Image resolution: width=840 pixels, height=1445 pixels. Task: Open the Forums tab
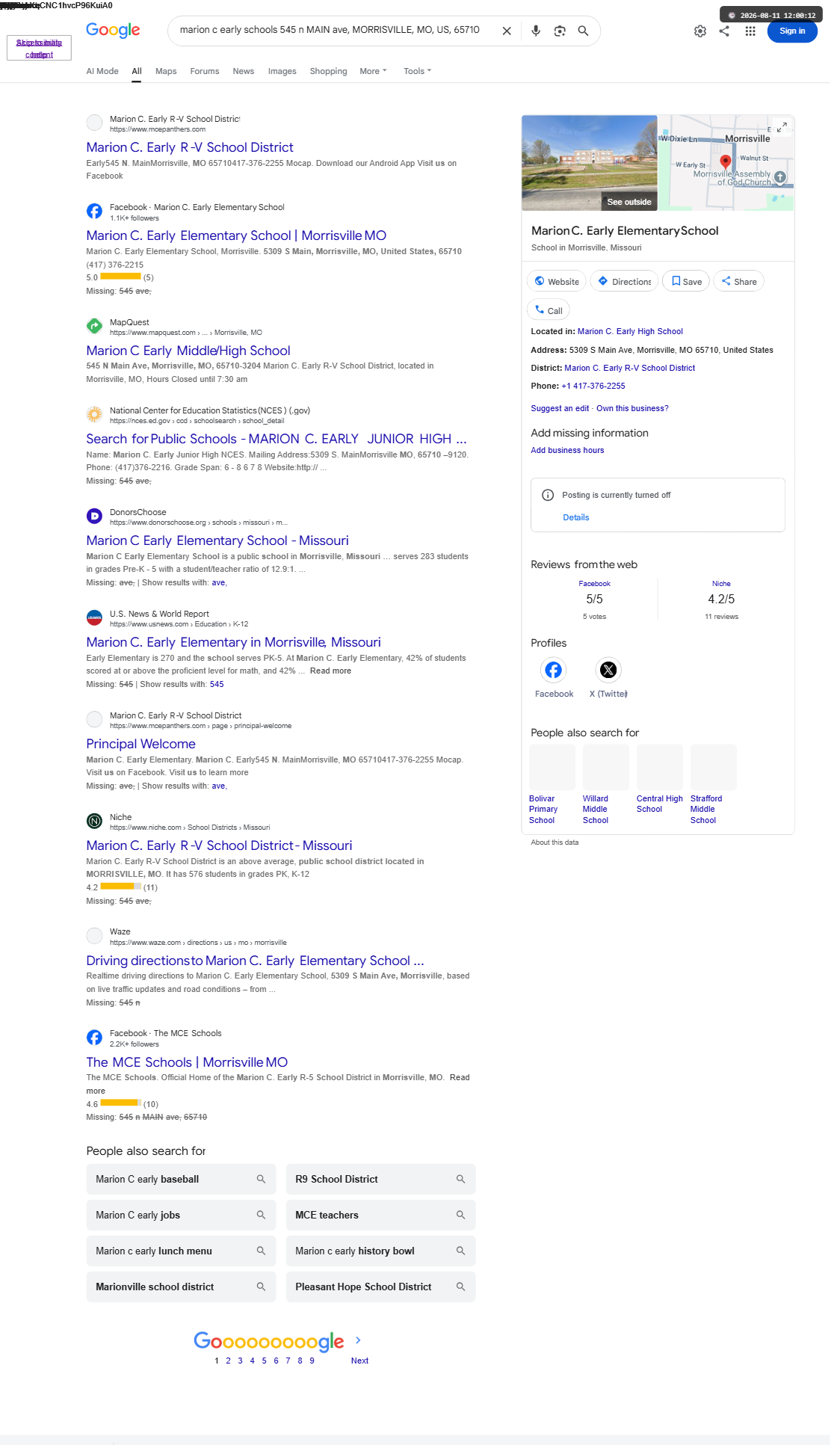pos(205,71)
